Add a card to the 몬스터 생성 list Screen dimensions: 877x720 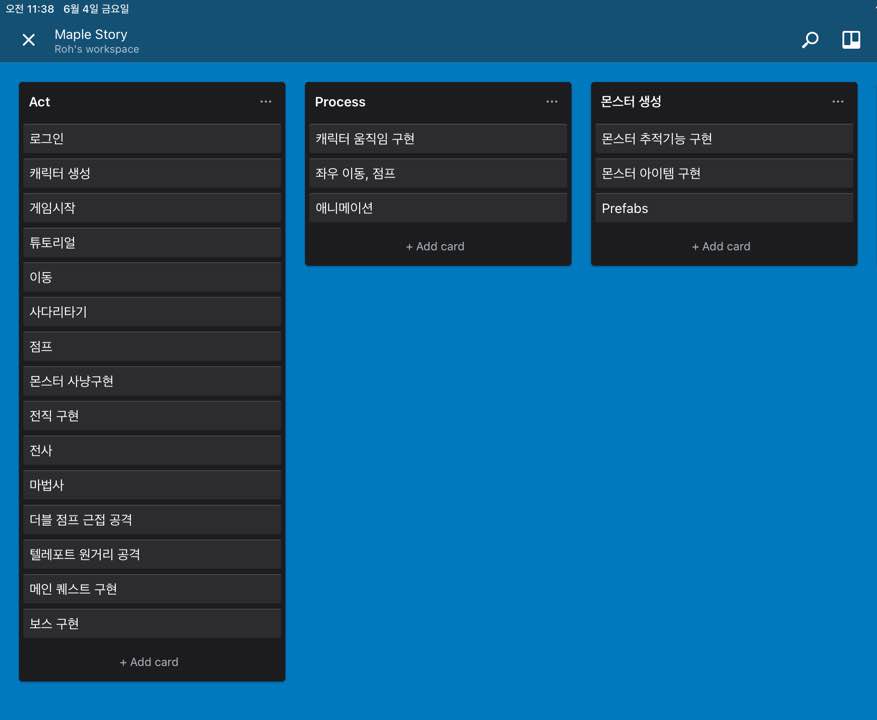tap(721, 246)
